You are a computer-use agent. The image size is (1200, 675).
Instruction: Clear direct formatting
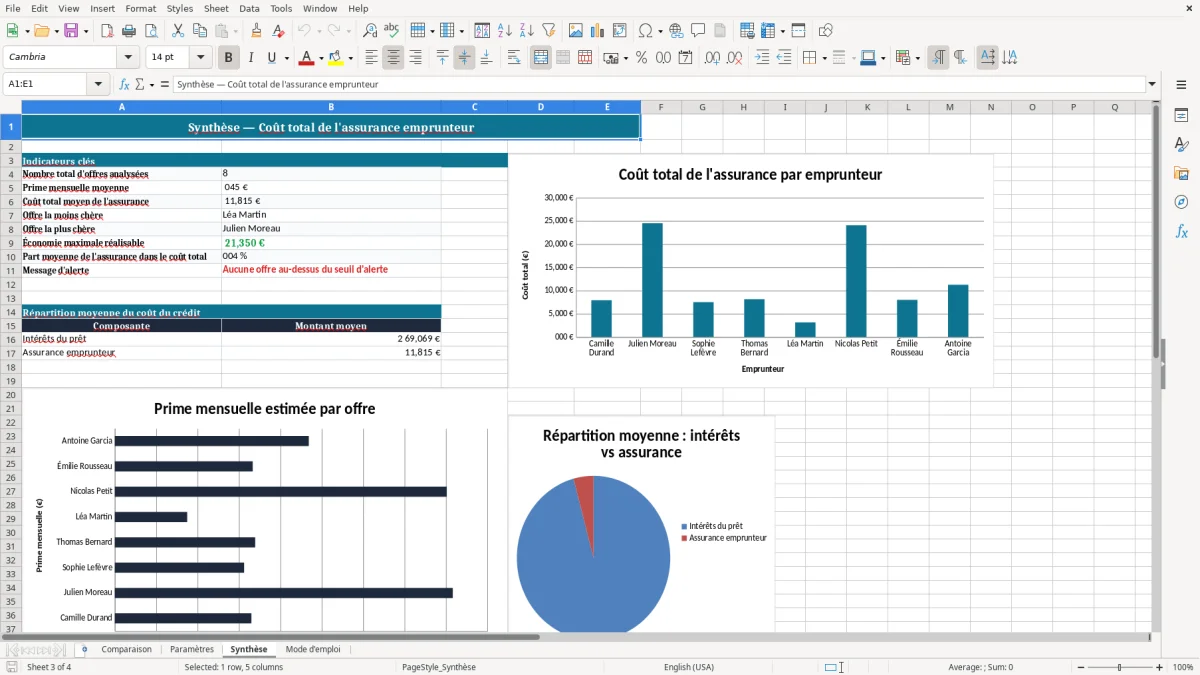(279, 31)
